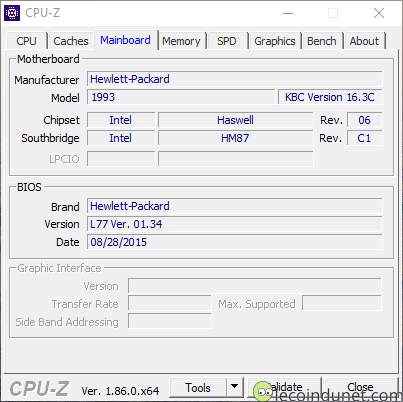Click the empty Side Band Addressing field
This screenshot has height=402, width=403.
point(170,321)
